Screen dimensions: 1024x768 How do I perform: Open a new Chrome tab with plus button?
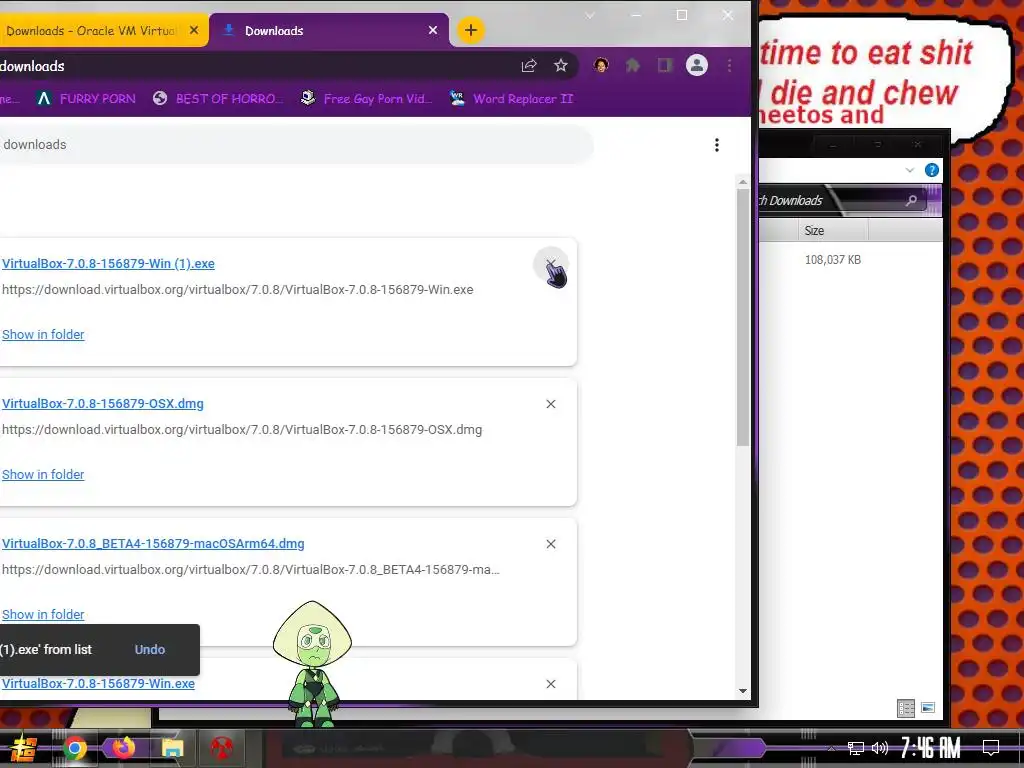pos(470,30)
